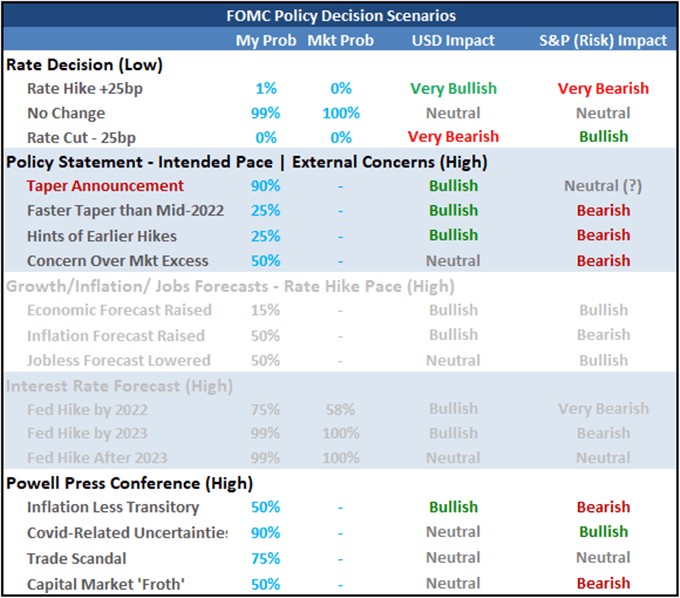Select the 'Fed Hike by 2023' label
The height and width of the screenshot is (598, 680).
point(87,434)
